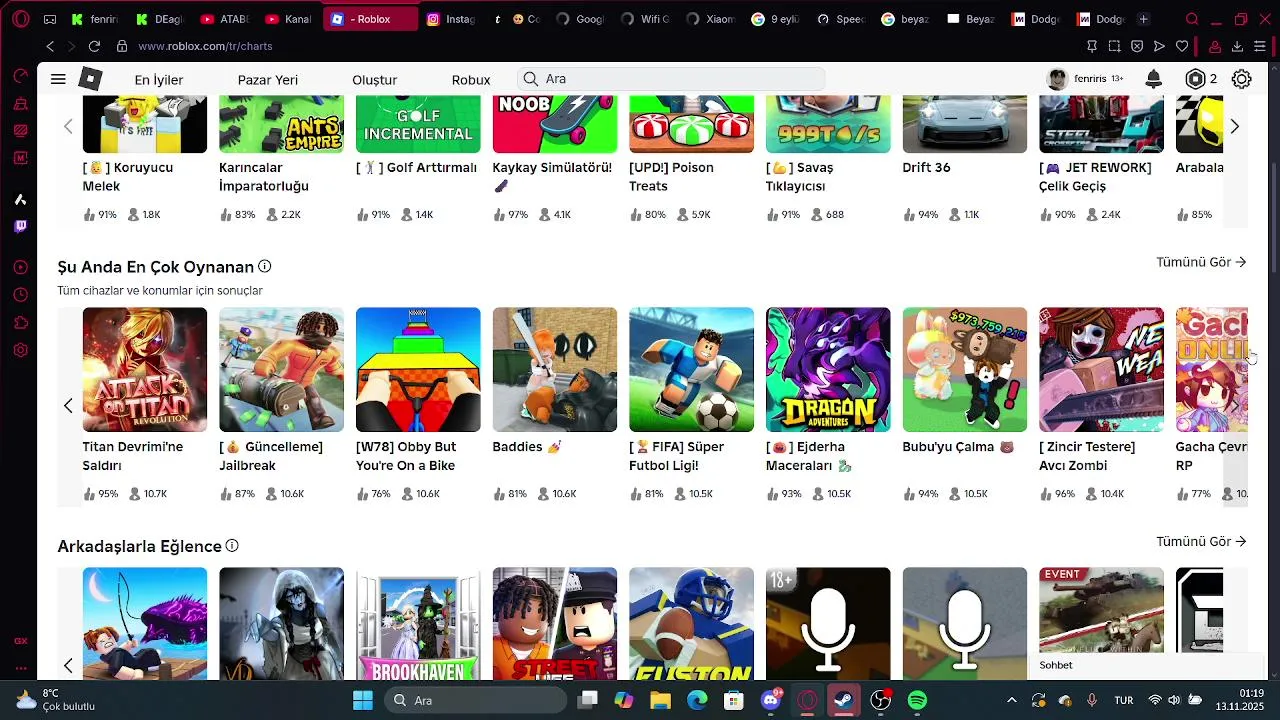Open the Opera sidebar player icon
Viewport: 1280px width, 720px height.
(x=20, y=267)
